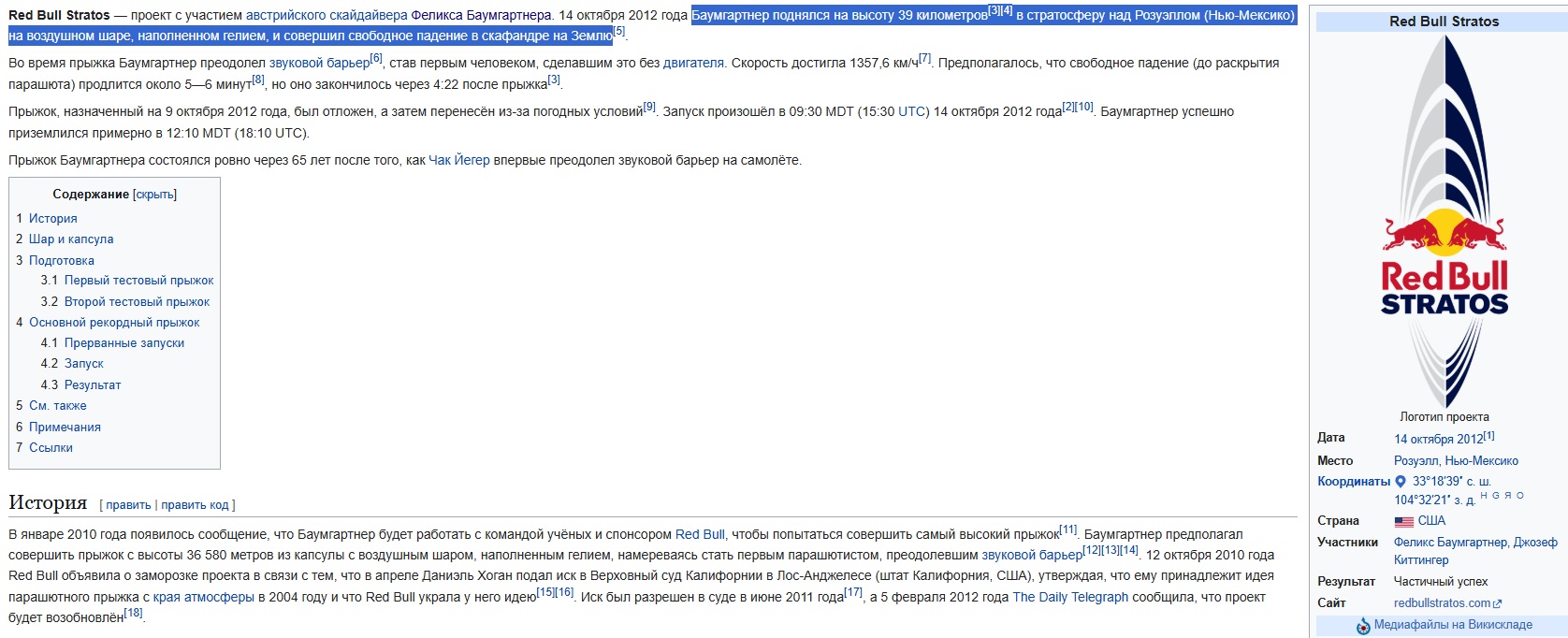
Task: Go to section 2 Шар и капсула
Action: 71,239
